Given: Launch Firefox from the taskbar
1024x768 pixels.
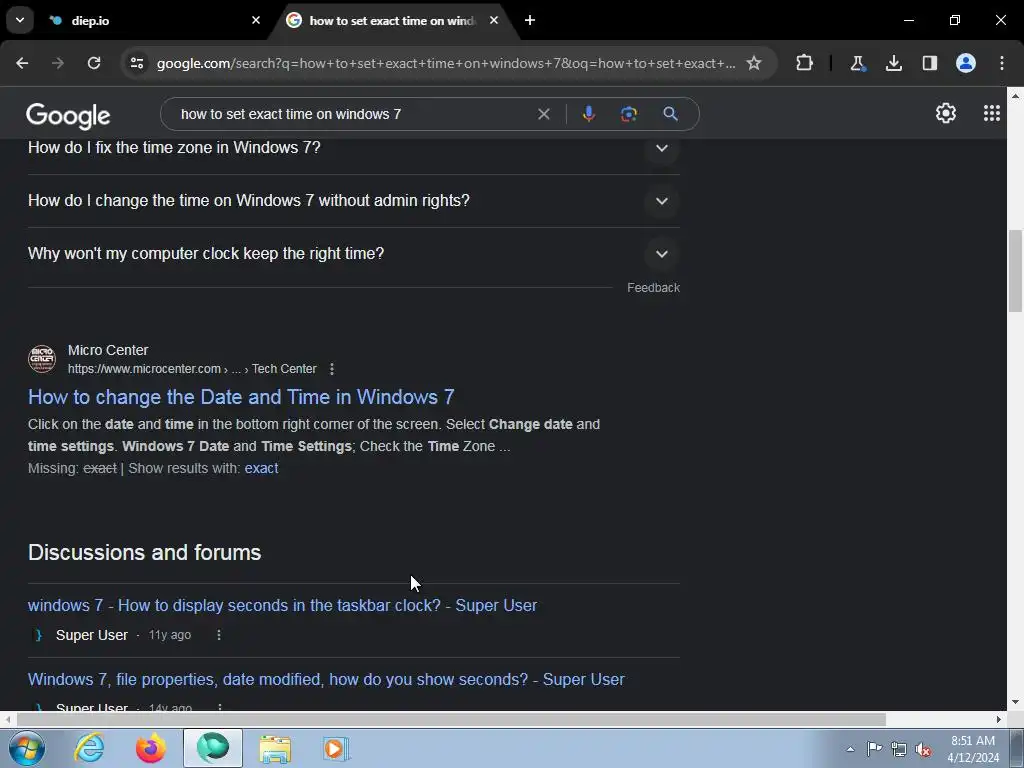Looking at the screenshot, I should (x=150, y=748).
